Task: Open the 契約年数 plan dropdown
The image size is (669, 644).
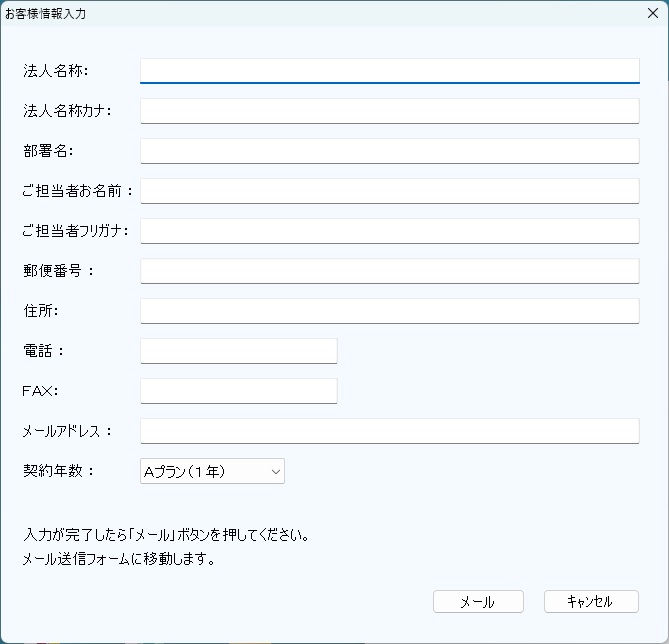Action: coord(213,471)
